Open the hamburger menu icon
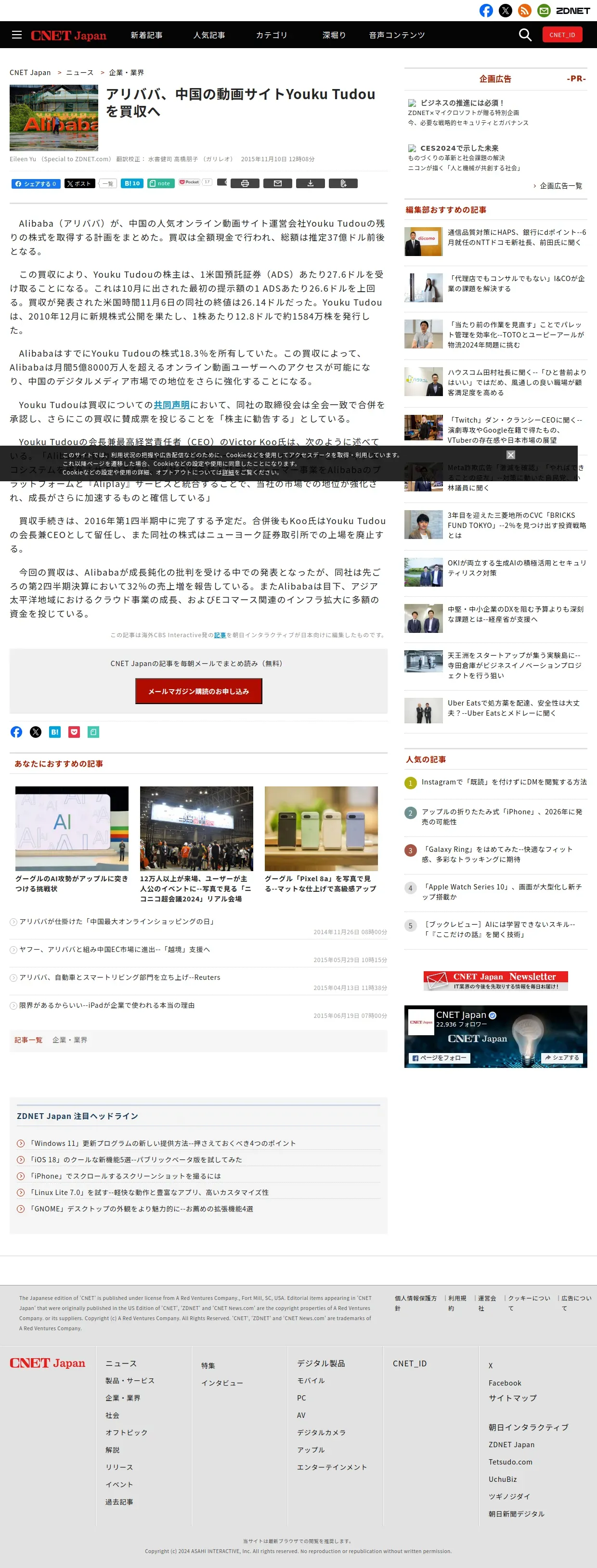The image size is (597, 1568). 16,35
